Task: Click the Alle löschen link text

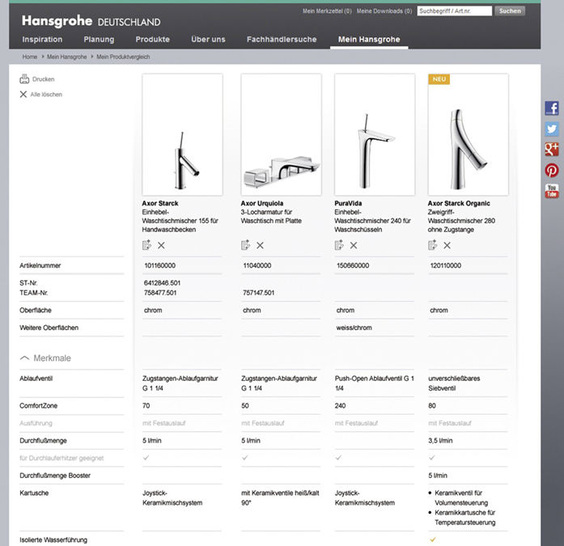Action: tap(46, 95)
